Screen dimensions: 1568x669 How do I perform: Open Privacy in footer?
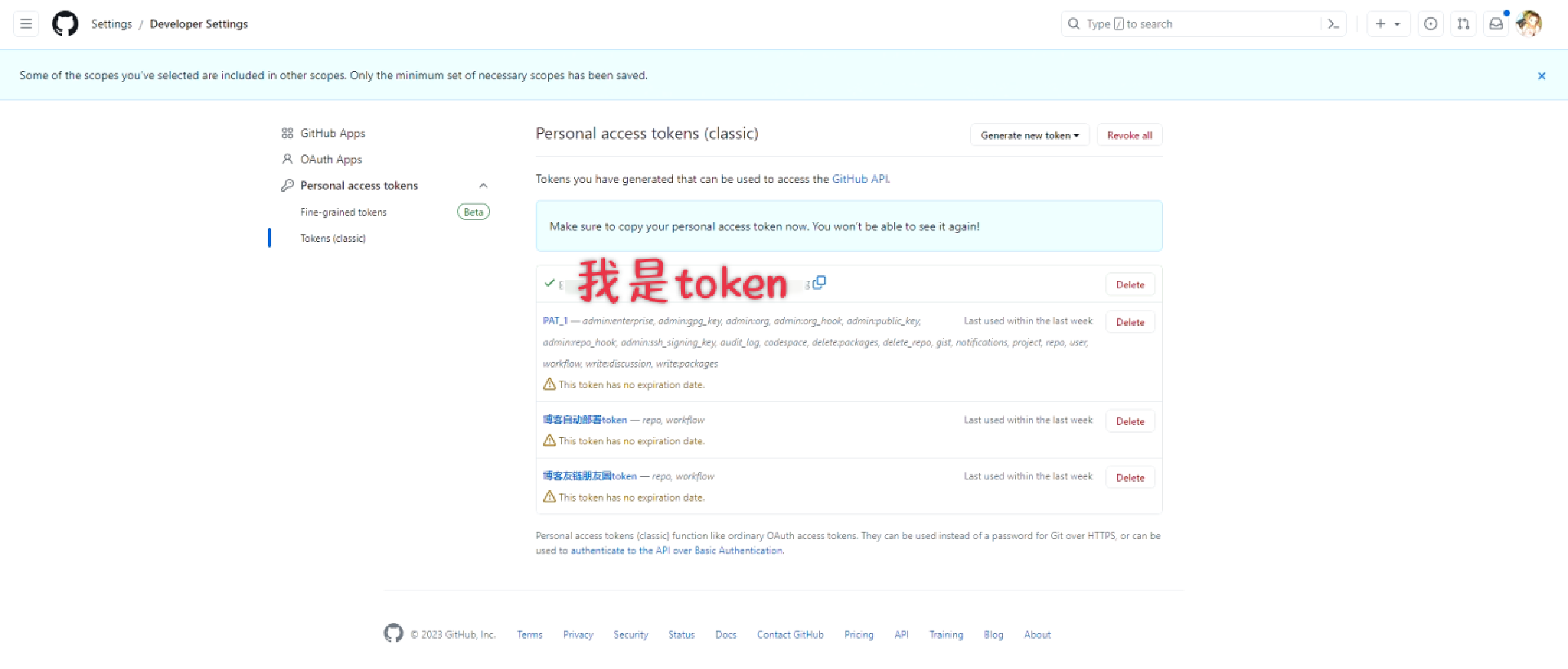click(x=578, y=635)
